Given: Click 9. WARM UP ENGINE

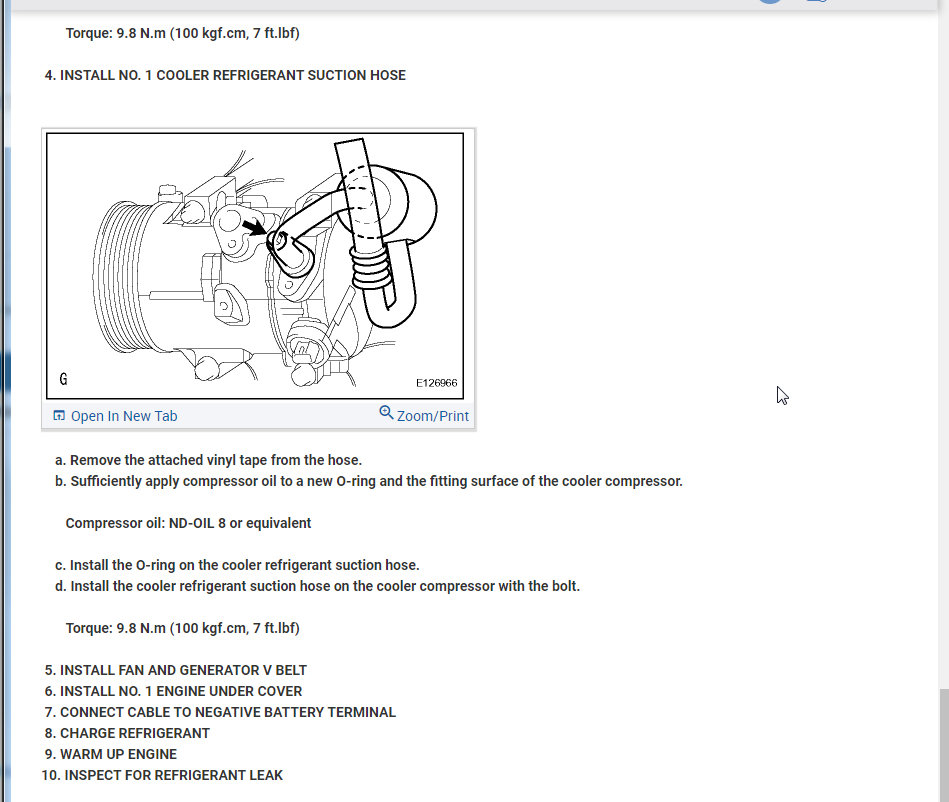Looking at the screenshot, I should [x=111, y=754].
